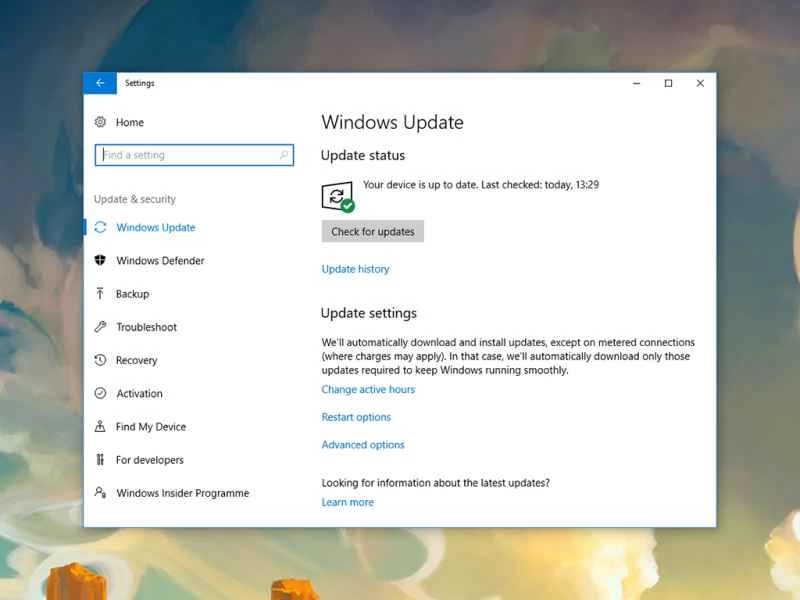This screenshot has width=800, height=600.
Task: Open Recovery using its clock icon
Action: pos(100,360)
